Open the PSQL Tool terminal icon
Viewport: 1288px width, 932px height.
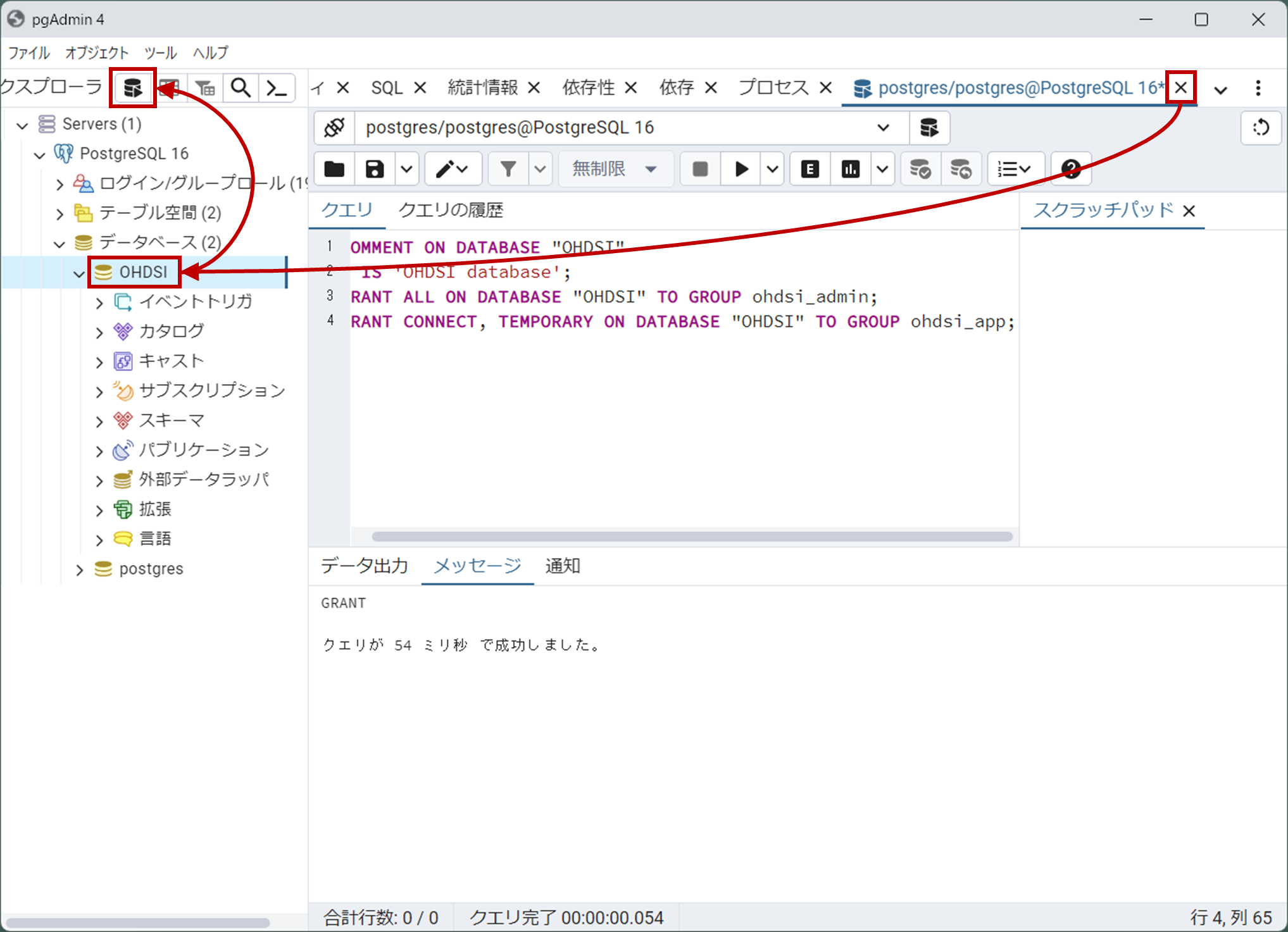[x=277, y=88]
